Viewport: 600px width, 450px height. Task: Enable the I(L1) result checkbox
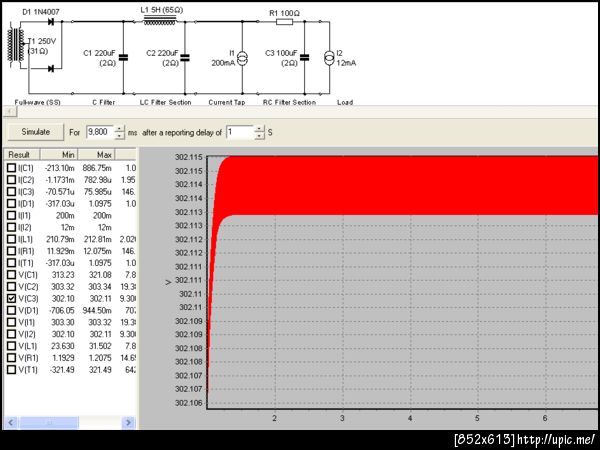[11, 239]
